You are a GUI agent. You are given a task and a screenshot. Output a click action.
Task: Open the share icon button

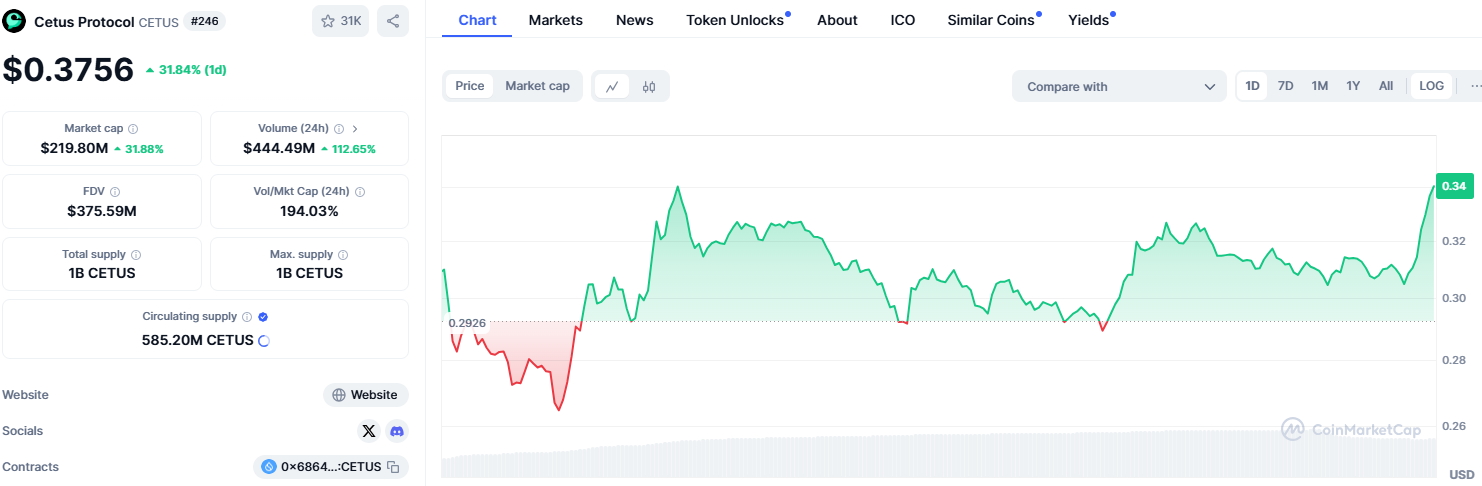tap(393, 21)
